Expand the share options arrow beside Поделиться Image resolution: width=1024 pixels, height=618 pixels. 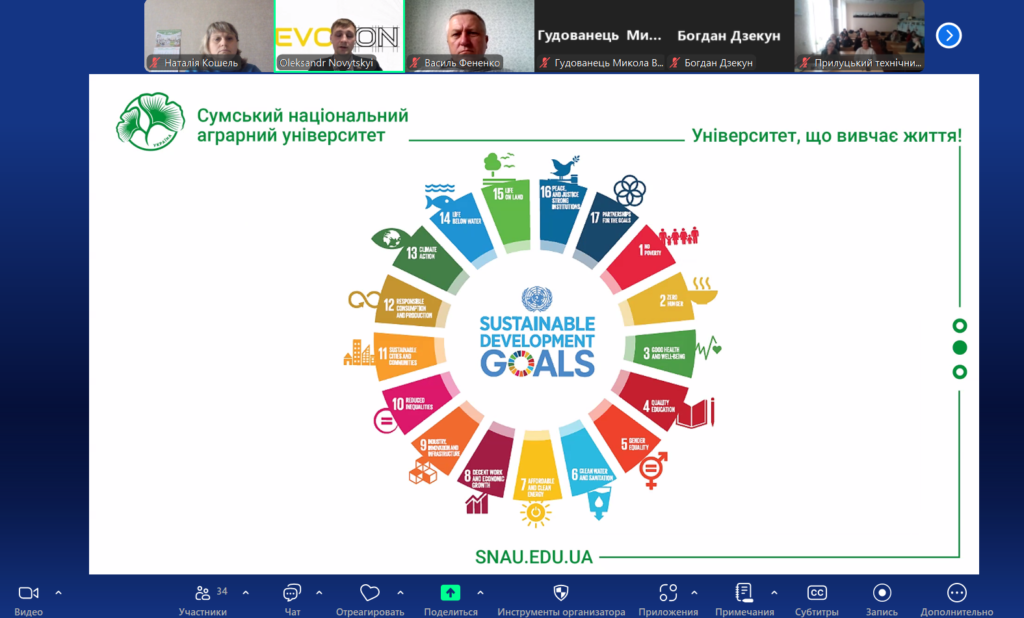[480, 592]
